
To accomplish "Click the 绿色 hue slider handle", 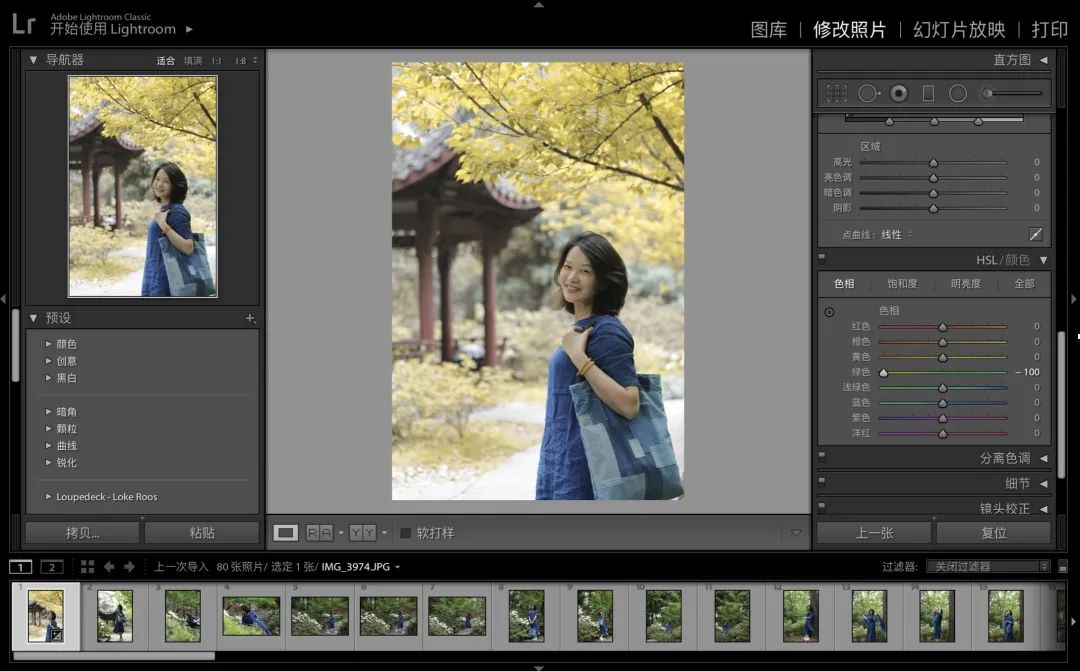I will [883, 372].
